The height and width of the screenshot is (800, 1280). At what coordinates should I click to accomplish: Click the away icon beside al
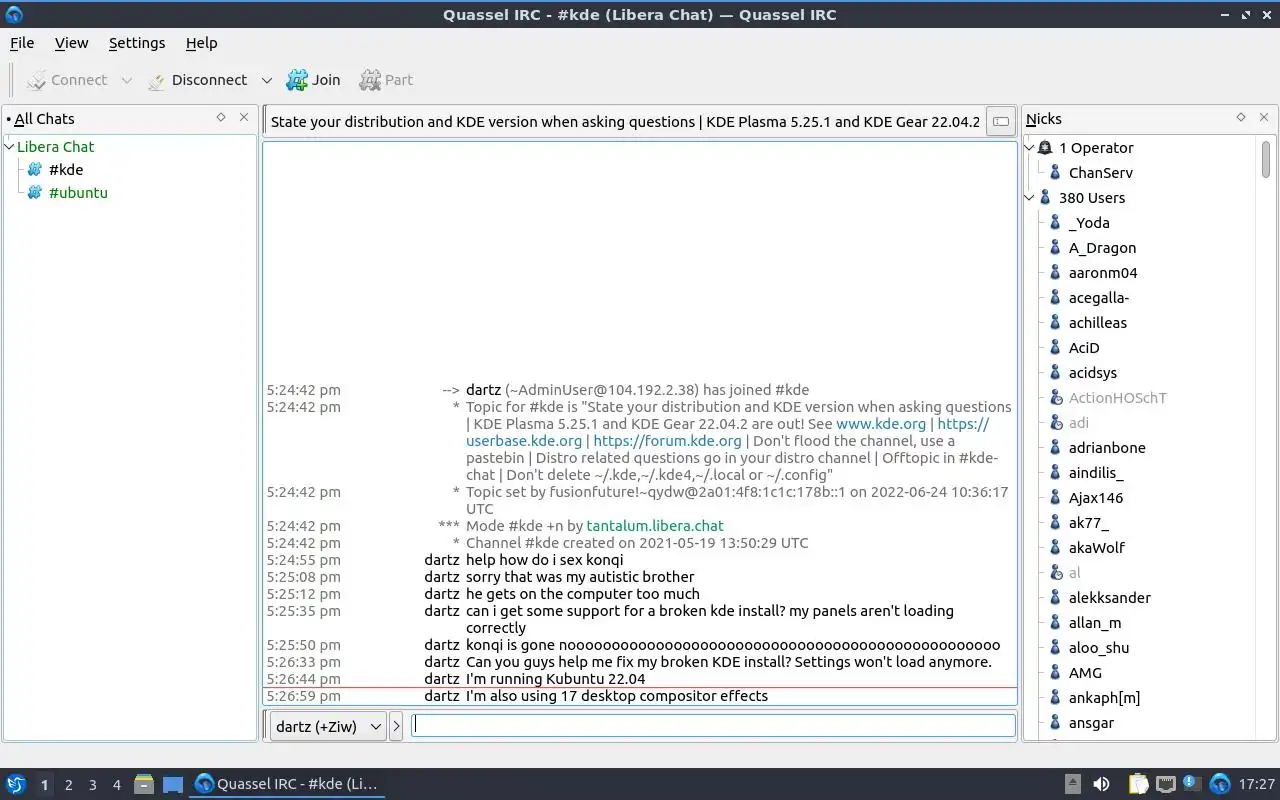point(1055,572)
